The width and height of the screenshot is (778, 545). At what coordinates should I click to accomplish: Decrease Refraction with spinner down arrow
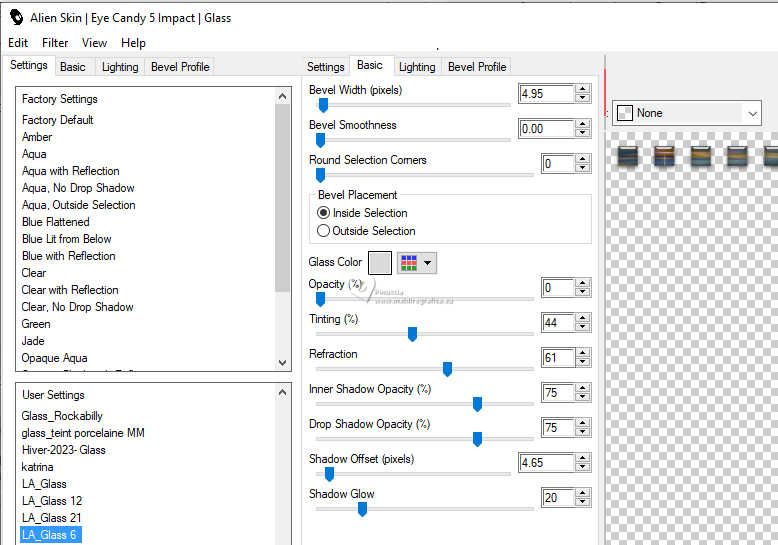(x=583, y=363)
